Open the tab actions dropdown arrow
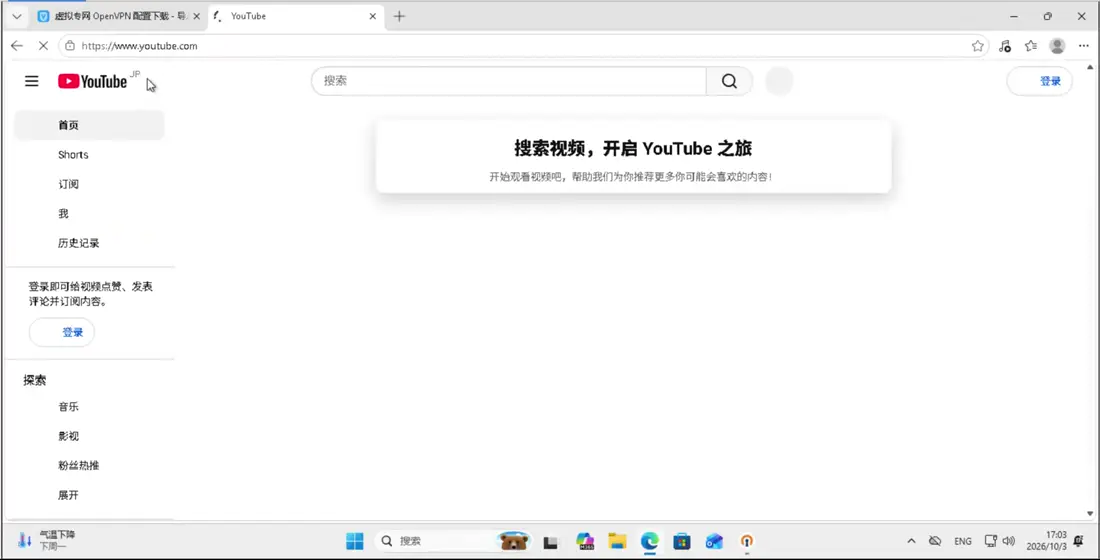This screenshot has width=1100, height=560. point(17,16)
